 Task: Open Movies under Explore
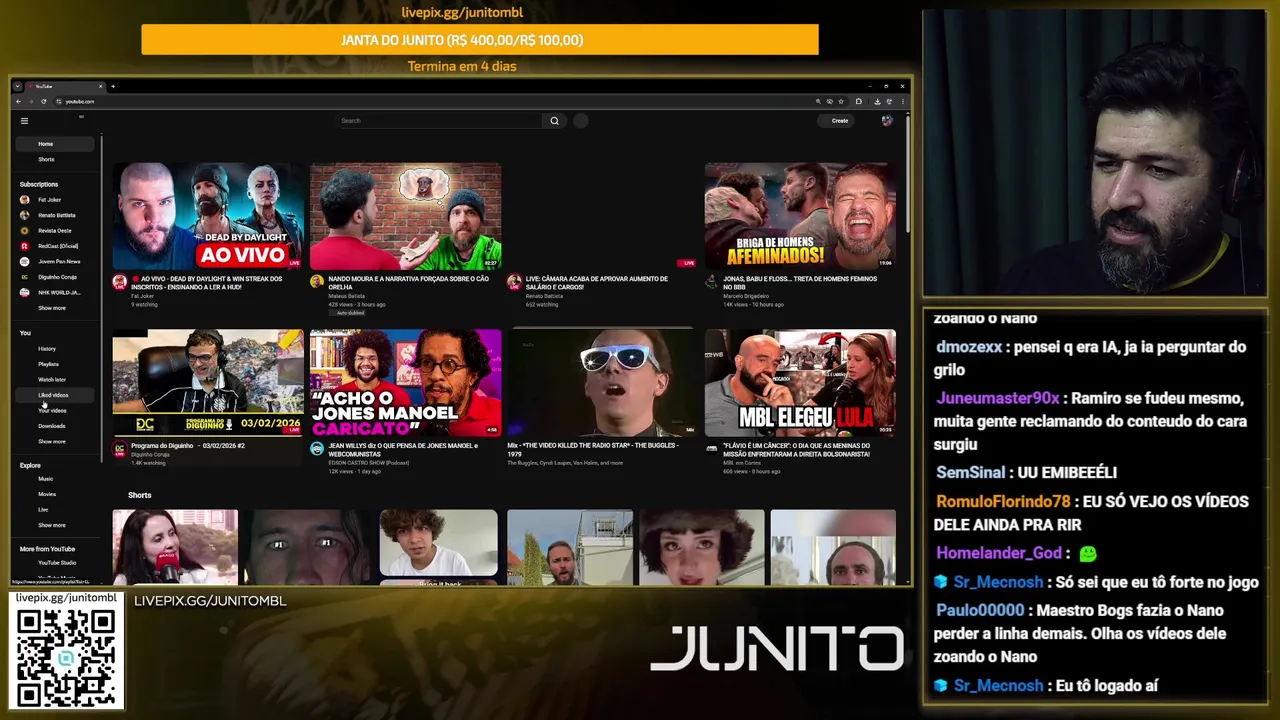[x=55, y=494]
